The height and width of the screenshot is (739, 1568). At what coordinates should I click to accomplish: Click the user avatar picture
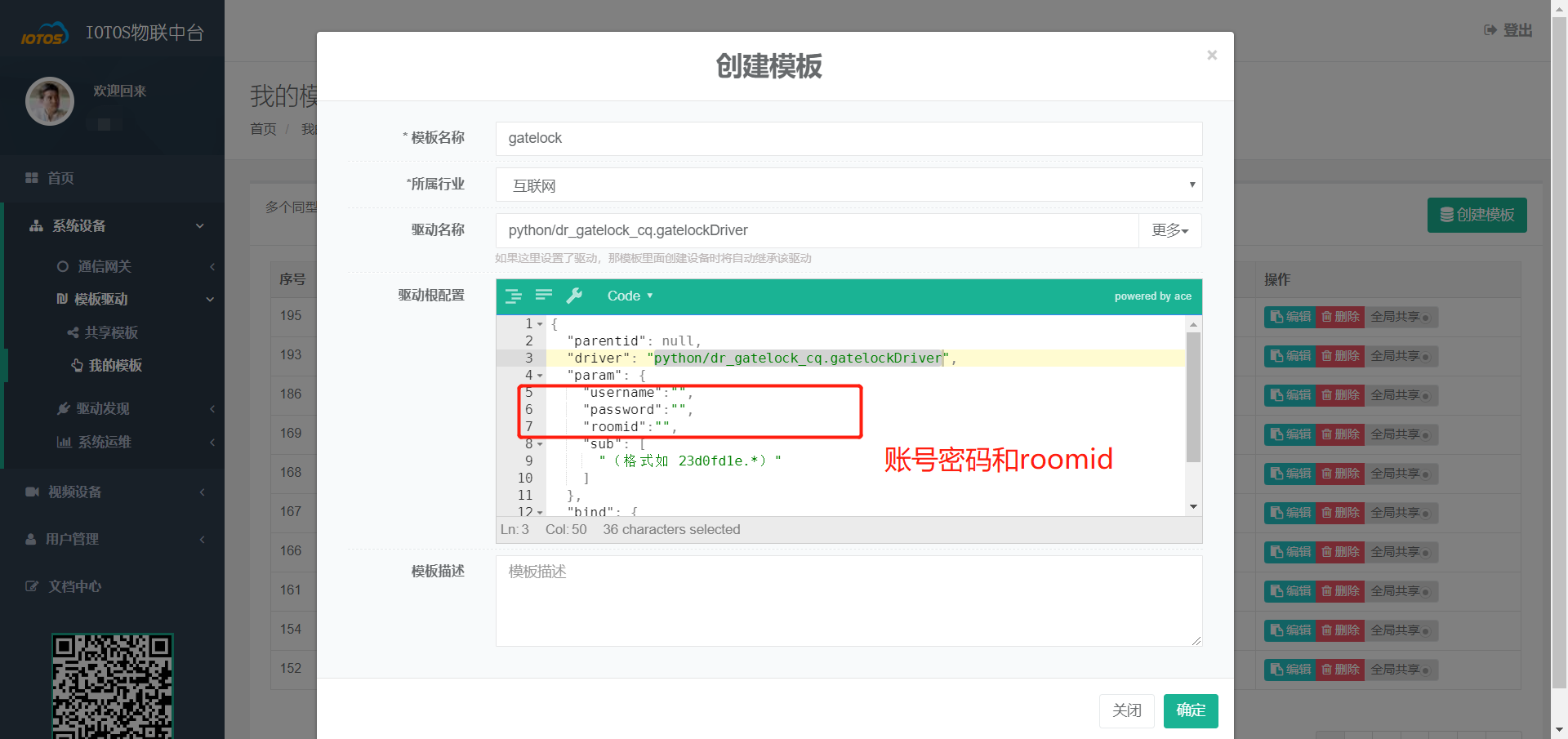[x=50, y=101]
